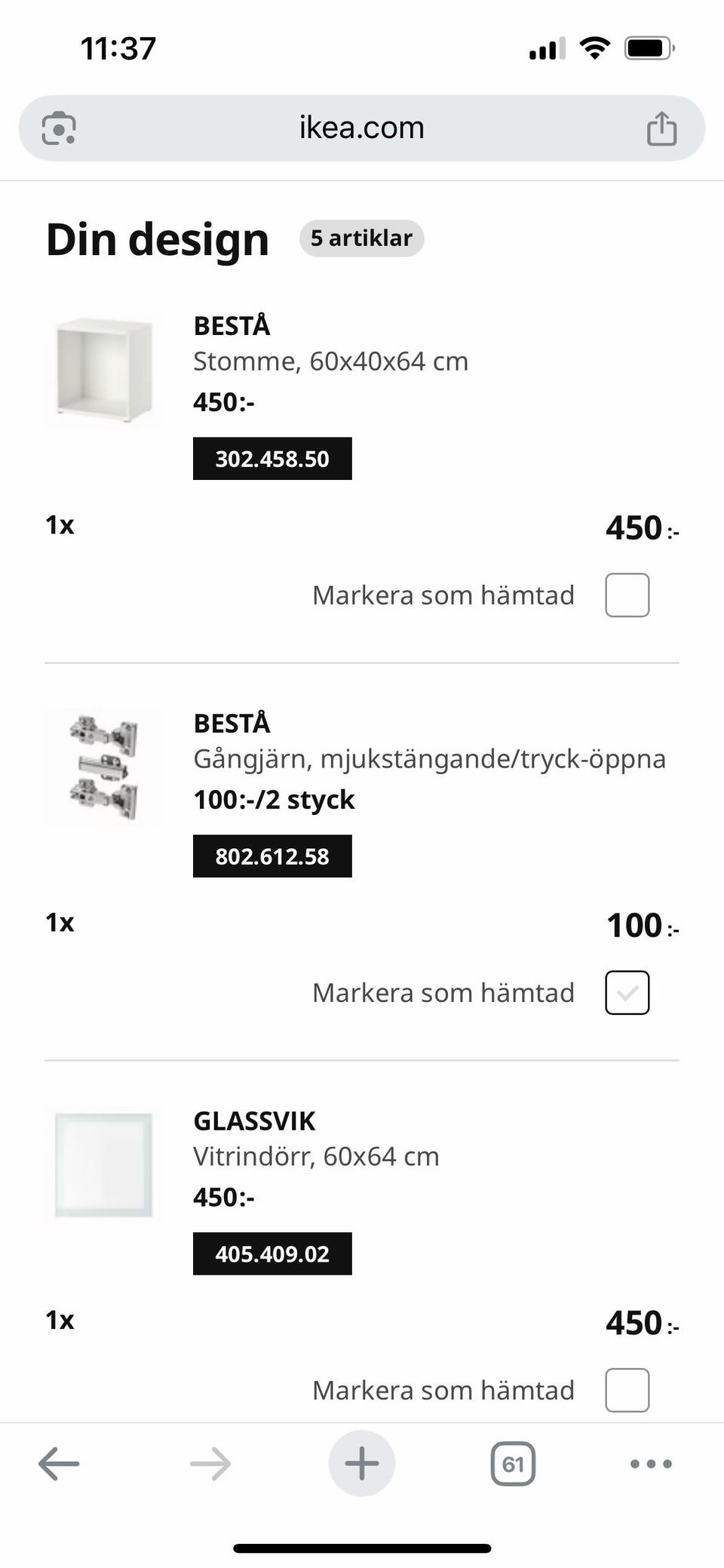Check 'Markera som hämtad' for GLASSVIK Vitrindörr

(x=627, y=1390)
